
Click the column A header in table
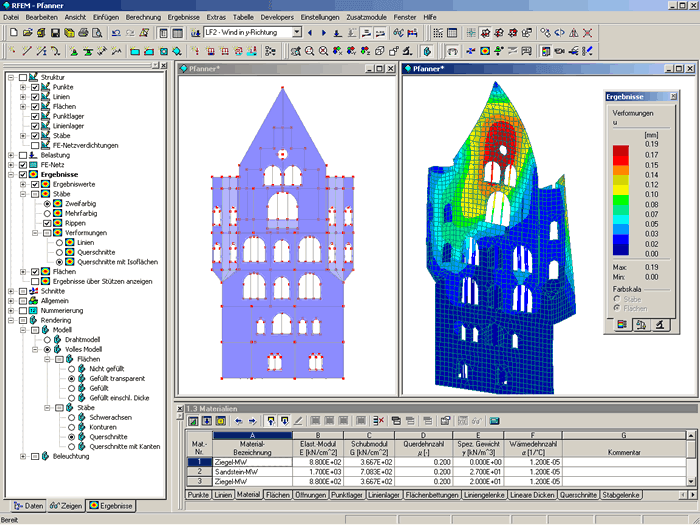tap(252, 435)
